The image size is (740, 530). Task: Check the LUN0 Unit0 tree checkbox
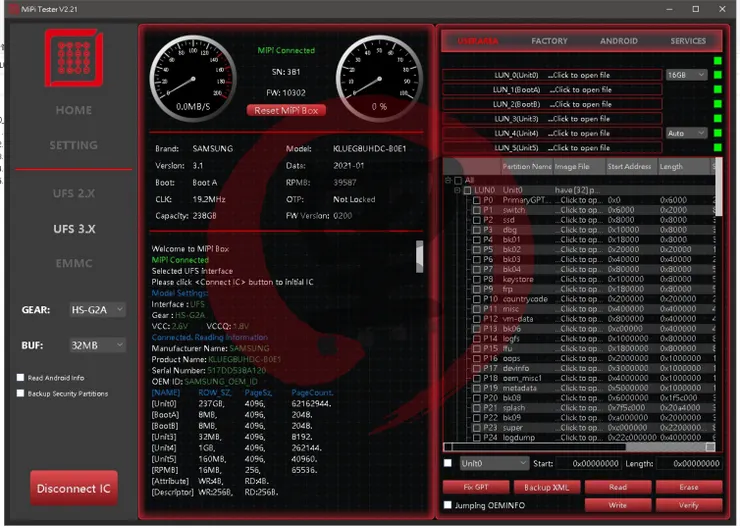[x=467, y=190]
